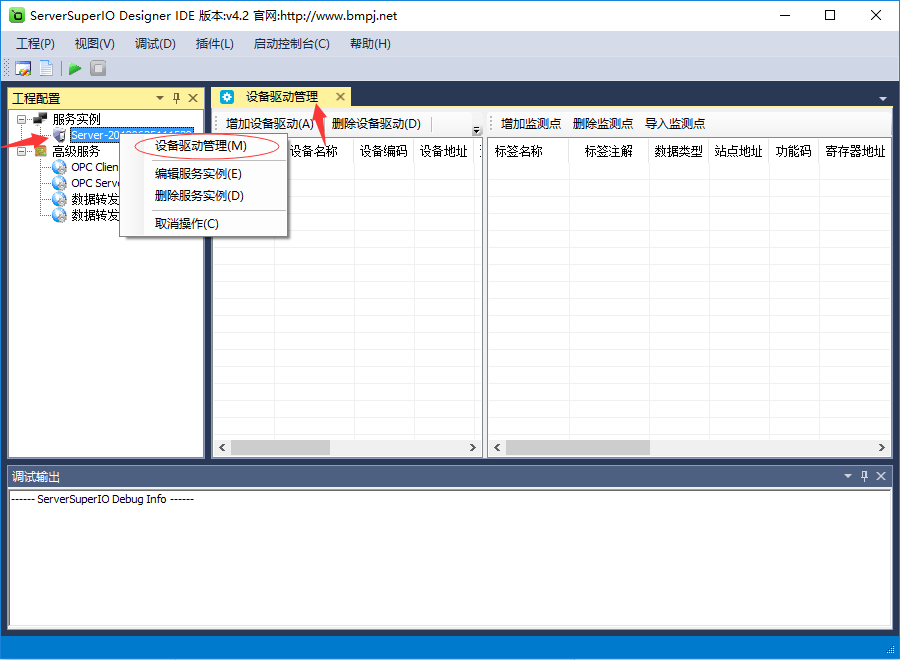The width and height of the screenshot is (900, 660).
Task: Select the 服务实例 tree item
Action: pyautogui.click(x=76, y=119)
